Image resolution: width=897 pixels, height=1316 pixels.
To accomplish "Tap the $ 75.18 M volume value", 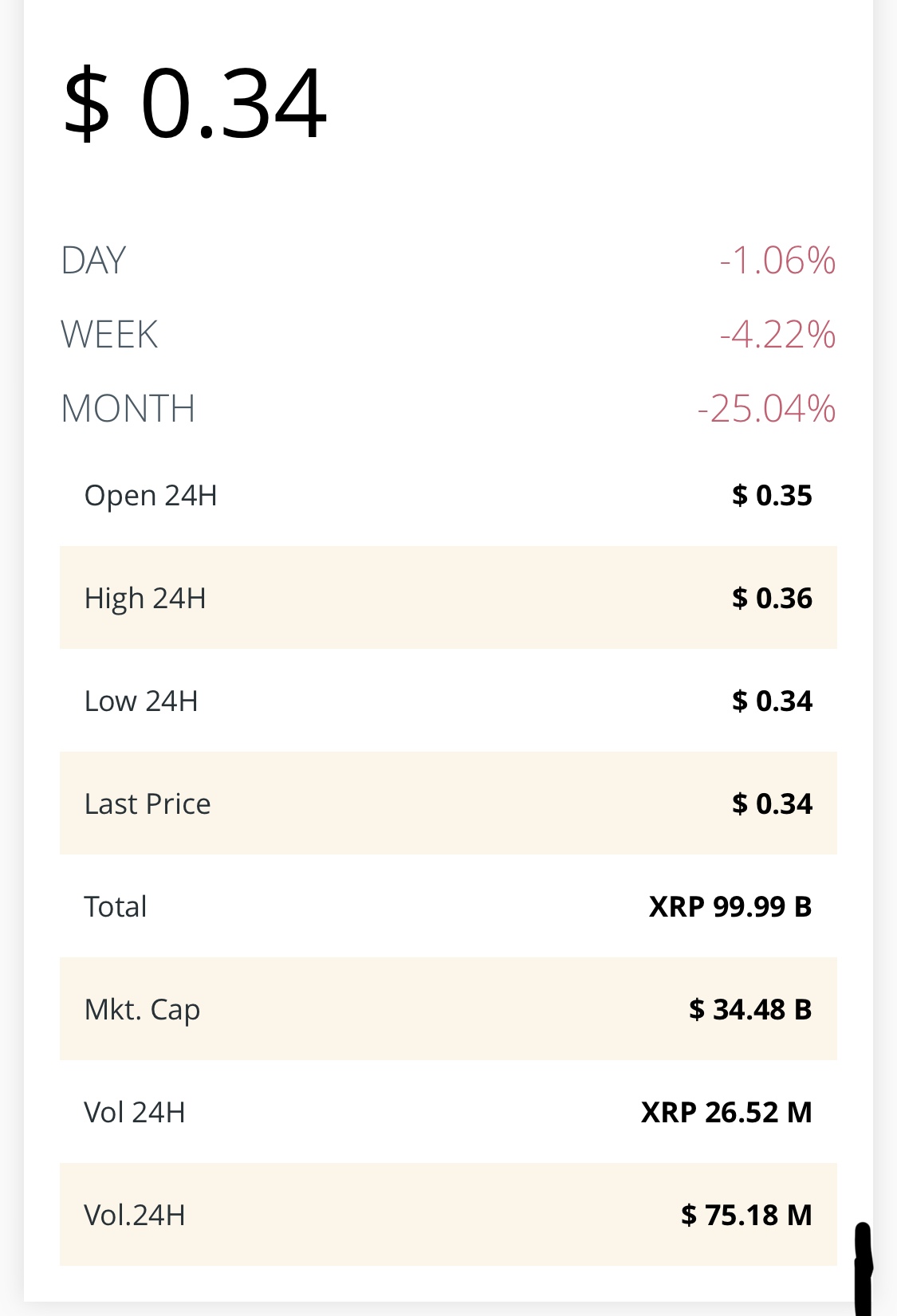I will (x=746, y=1215).
